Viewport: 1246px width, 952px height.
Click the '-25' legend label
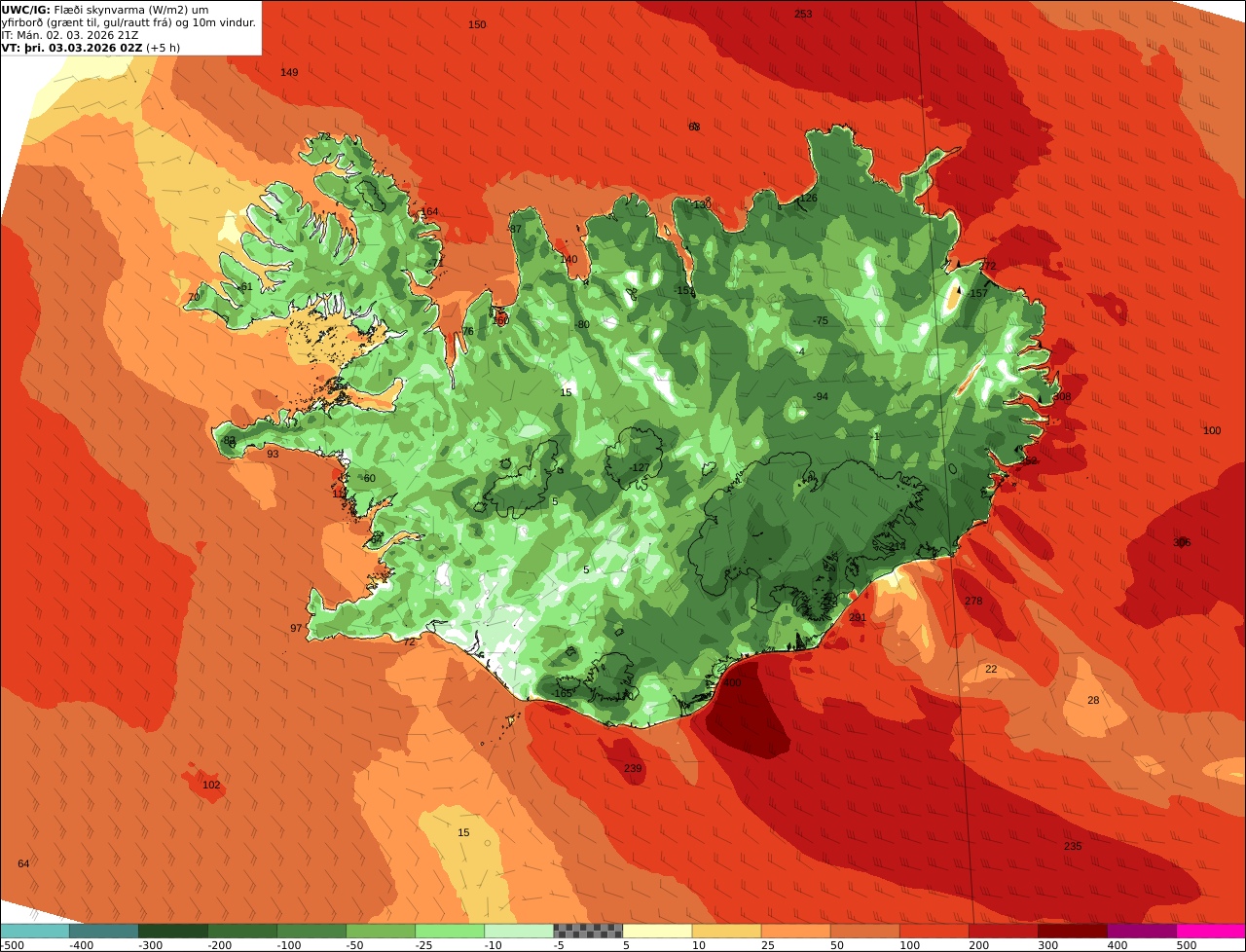pyautogui.click(x=423, y=945)
